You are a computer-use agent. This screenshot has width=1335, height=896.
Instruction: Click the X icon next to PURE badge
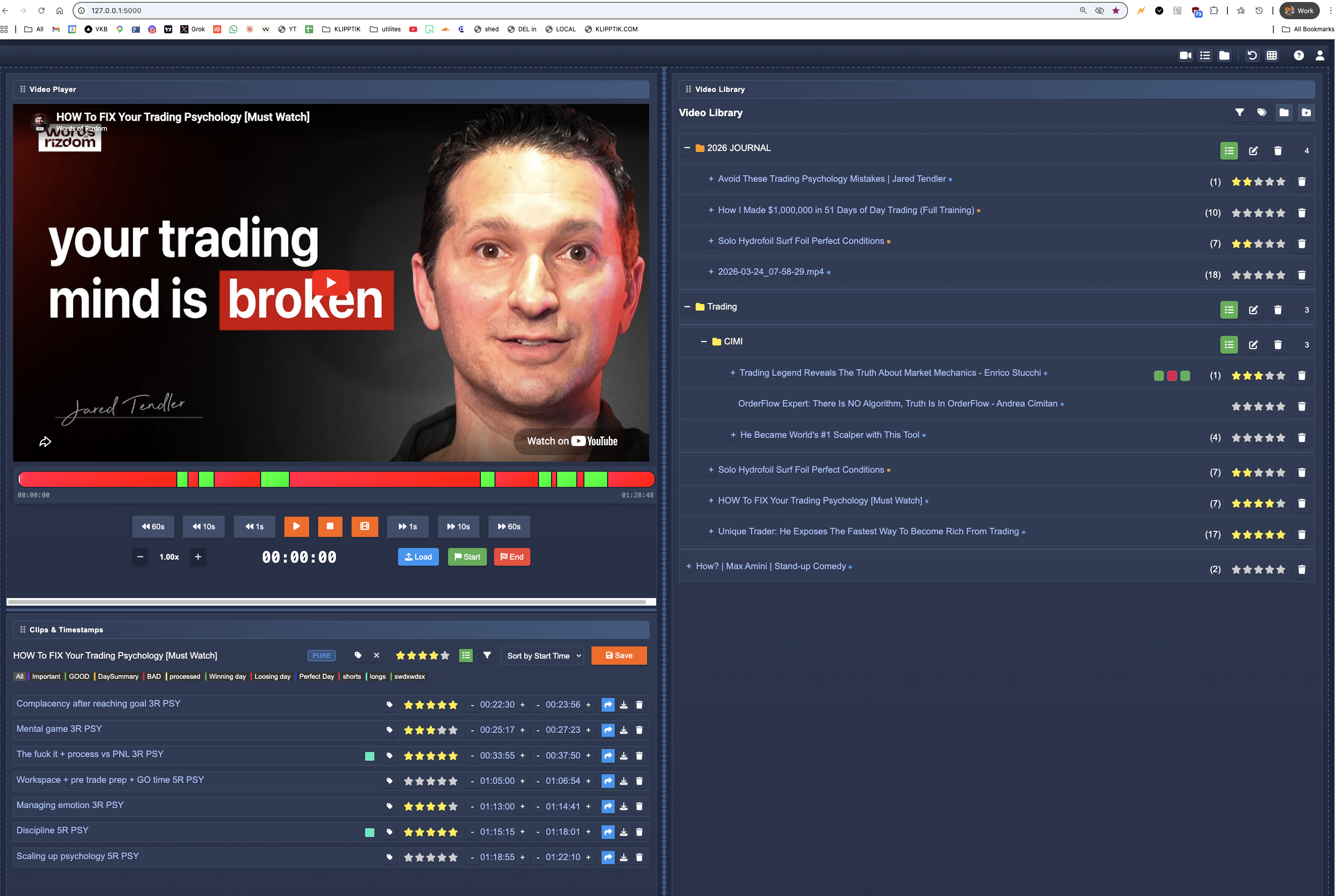coord(377,656)
